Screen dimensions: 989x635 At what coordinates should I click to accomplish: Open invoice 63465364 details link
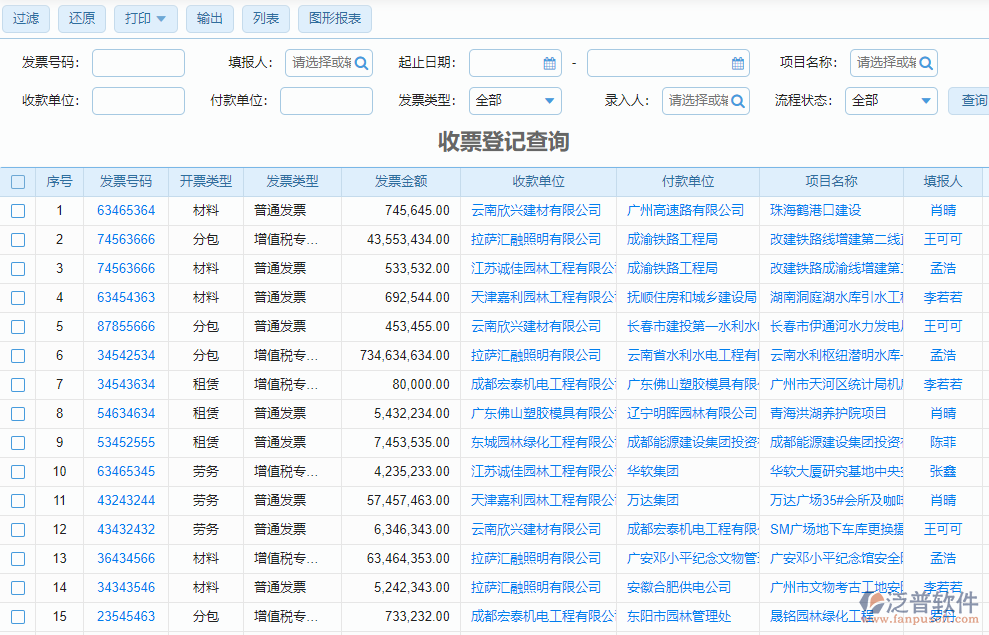(x=126, y=210)
